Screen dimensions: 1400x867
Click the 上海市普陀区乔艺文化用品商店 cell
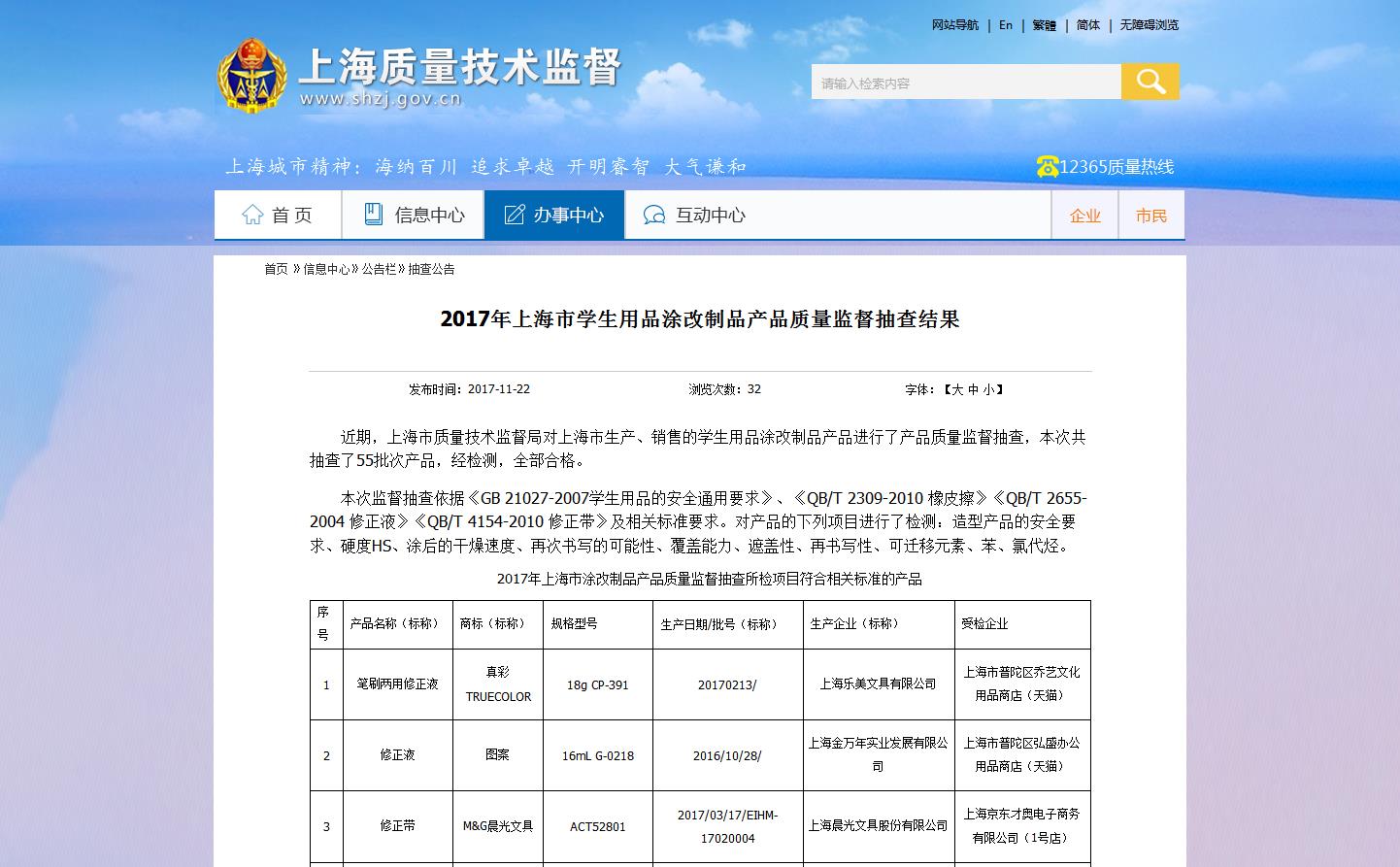click(1021, 684)
